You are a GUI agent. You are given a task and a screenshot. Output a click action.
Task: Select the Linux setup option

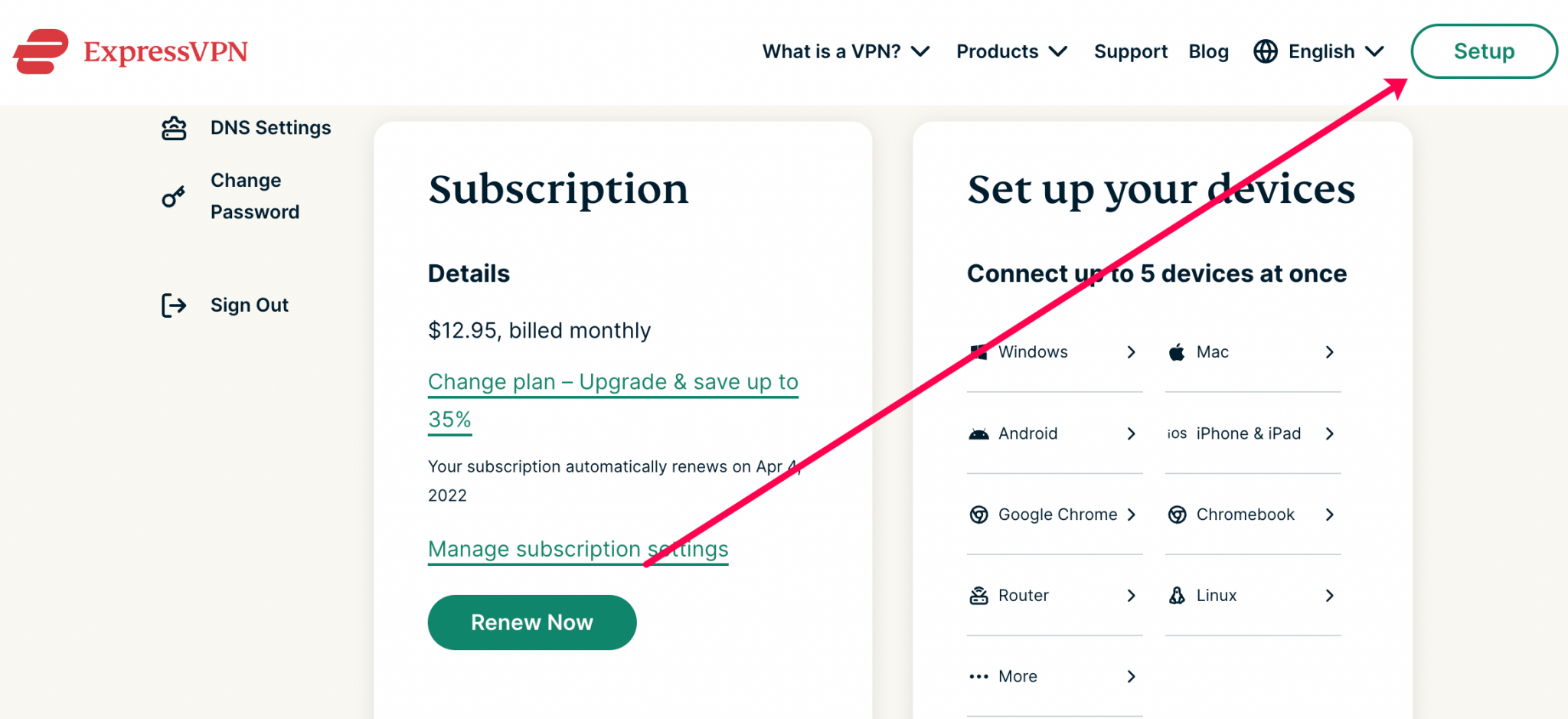pyautogui.click(x=1216, y=595)
